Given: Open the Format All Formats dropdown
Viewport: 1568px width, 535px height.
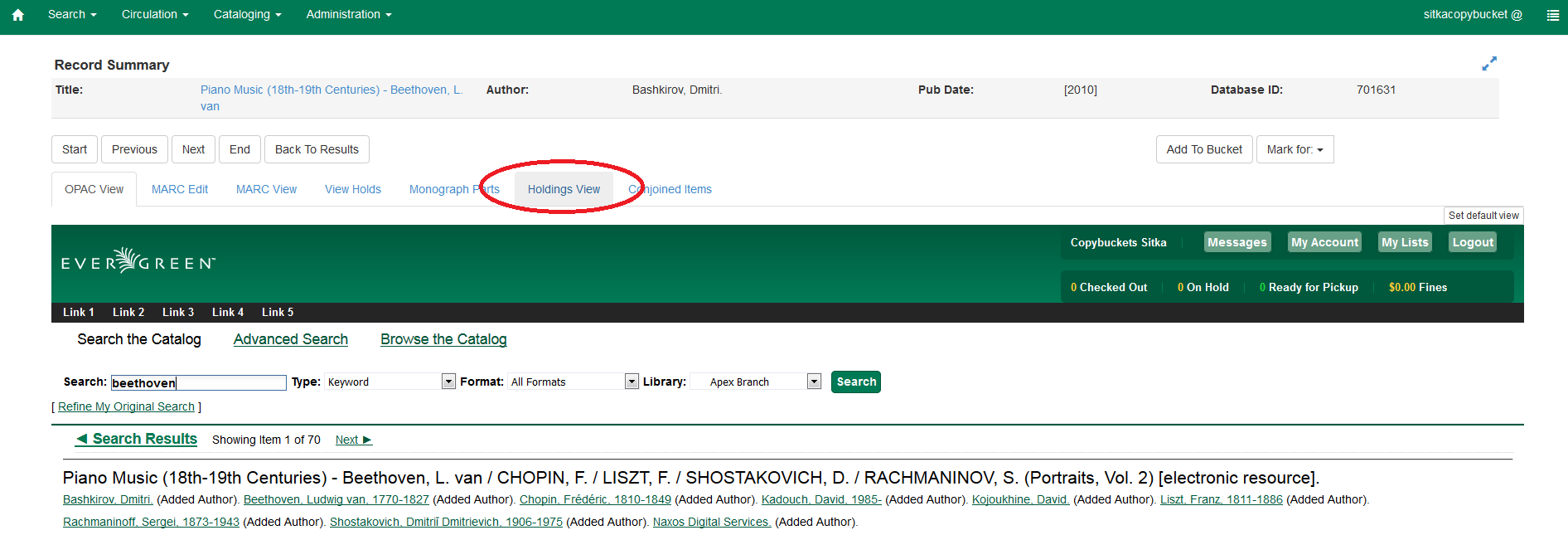Looking at the screenshot, I should tap(573, 382).
